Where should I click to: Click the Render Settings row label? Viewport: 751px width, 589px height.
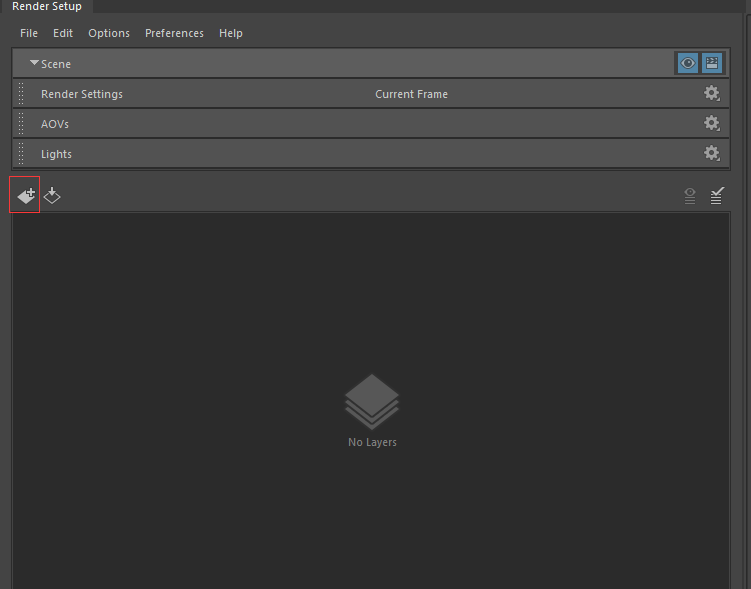pyautogui.click(x=82, y=94)
